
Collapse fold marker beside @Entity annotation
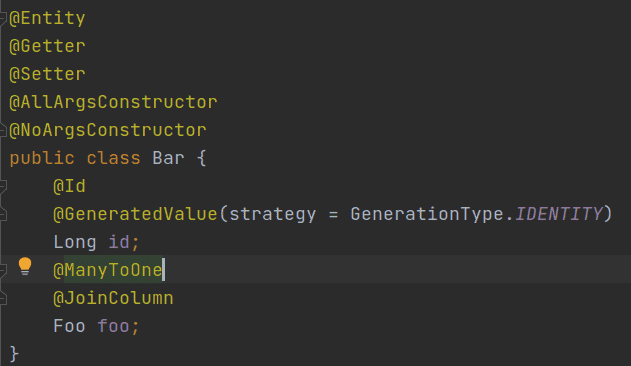point(3,18)
